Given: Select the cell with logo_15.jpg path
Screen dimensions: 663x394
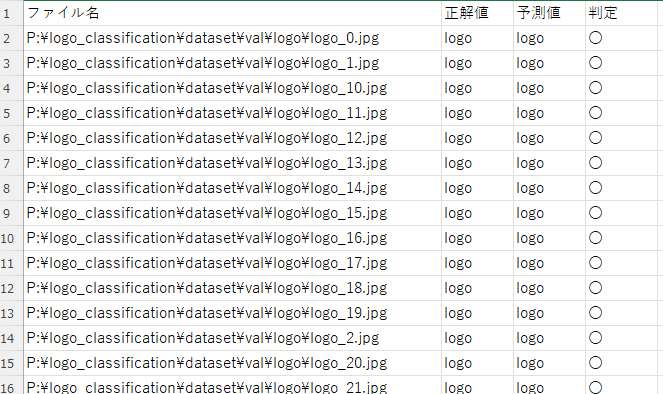Looking at the screenshot, I should click(x=232, y=213).
